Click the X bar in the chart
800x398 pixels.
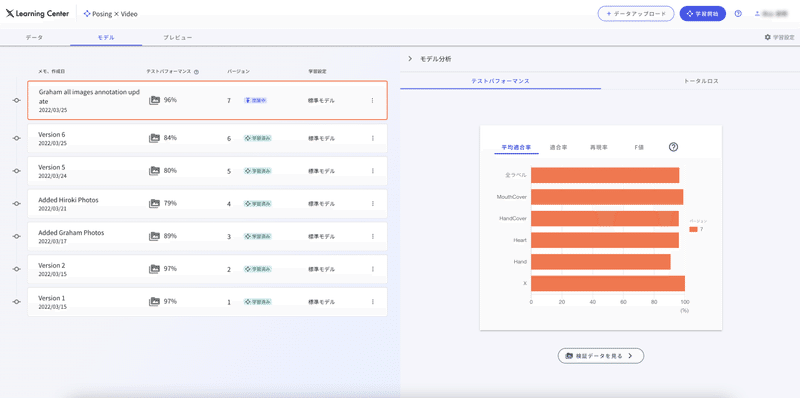tap(608, 284)
